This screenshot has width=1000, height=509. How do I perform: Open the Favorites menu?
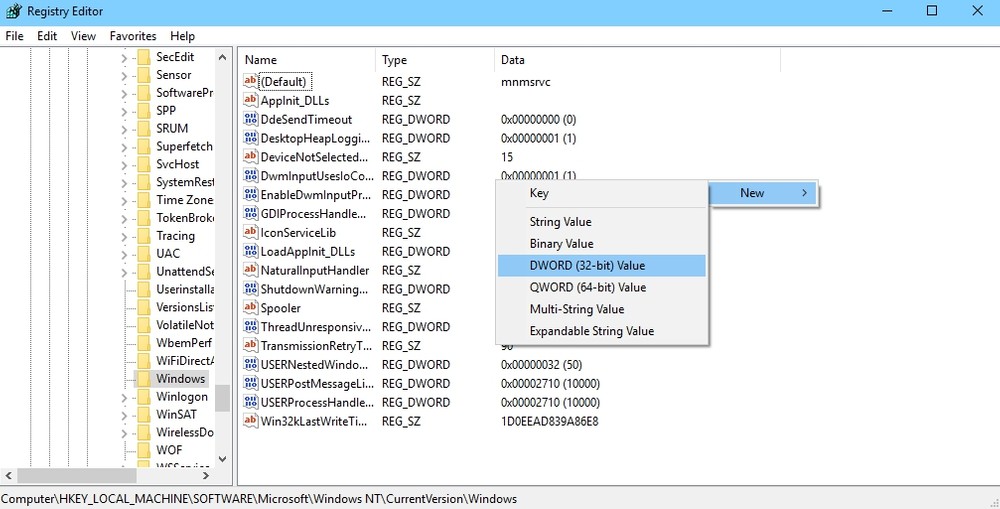pyautogui.click(x=132, y=36)
